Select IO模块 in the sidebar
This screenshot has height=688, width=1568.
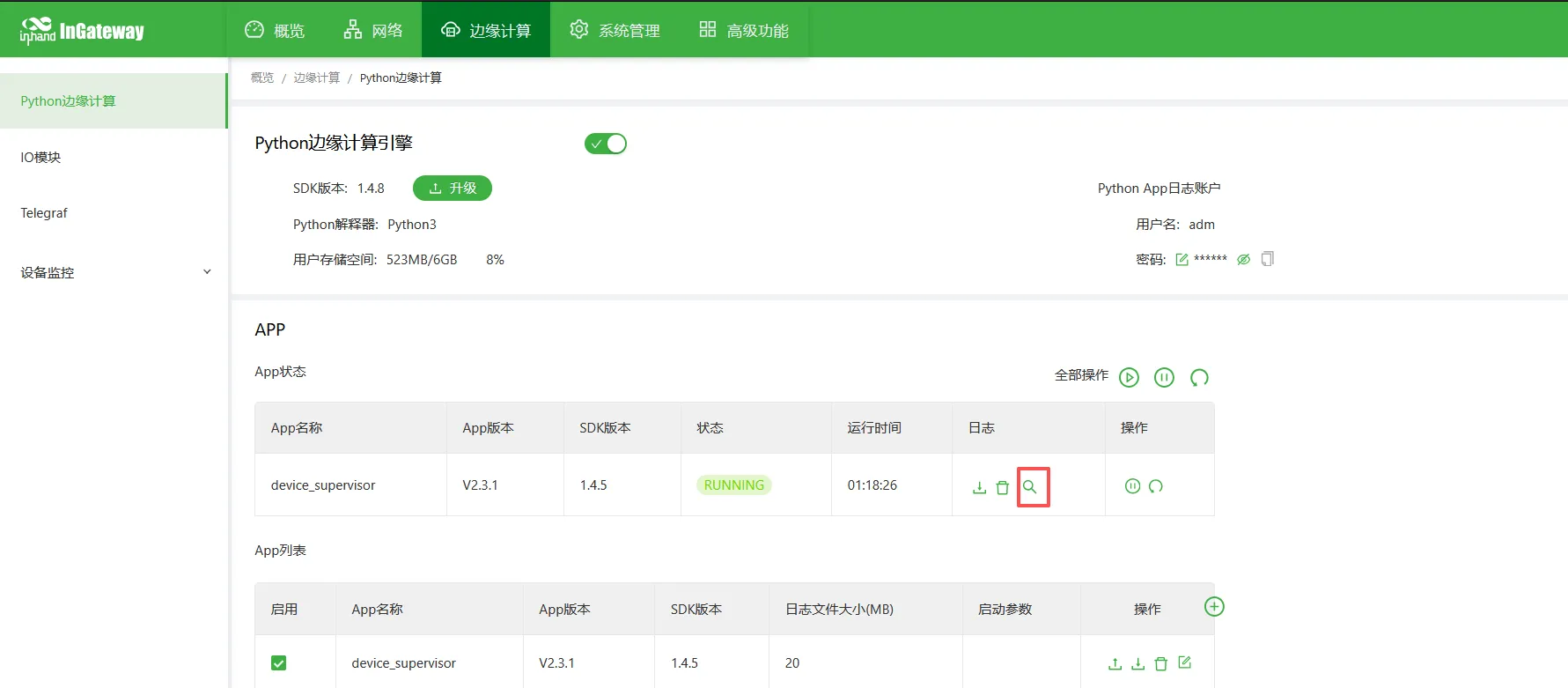[x=114, y=157]
